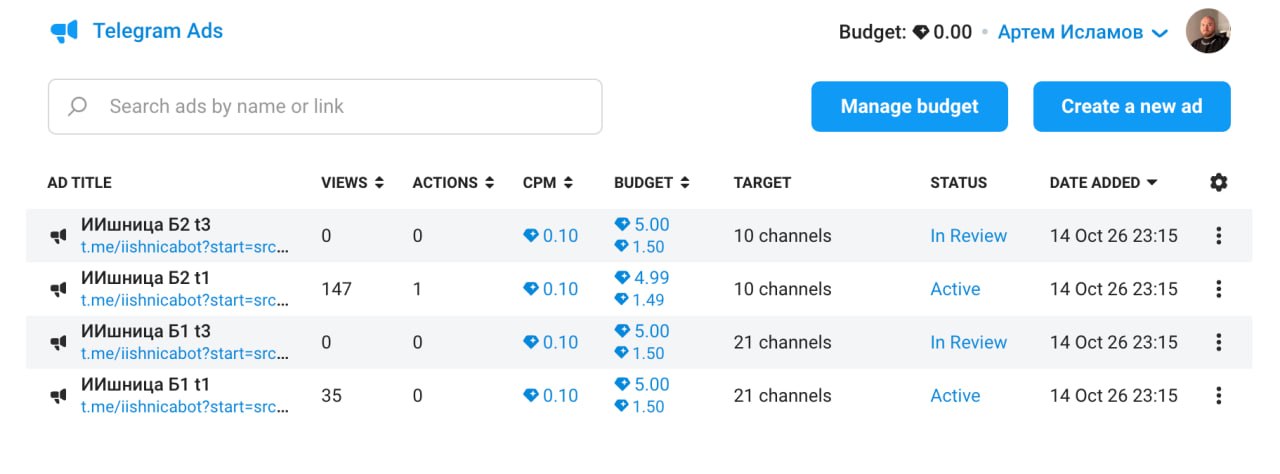Click In Review status of ИИшница Б1 t3
Screen dimensions: 1280x474
tap(968, 342)
